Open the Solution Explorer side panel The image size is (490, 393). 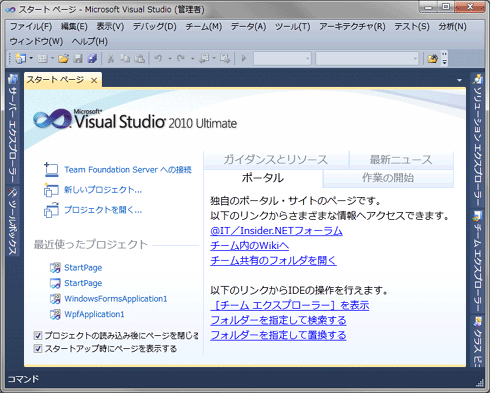(478, 140)
